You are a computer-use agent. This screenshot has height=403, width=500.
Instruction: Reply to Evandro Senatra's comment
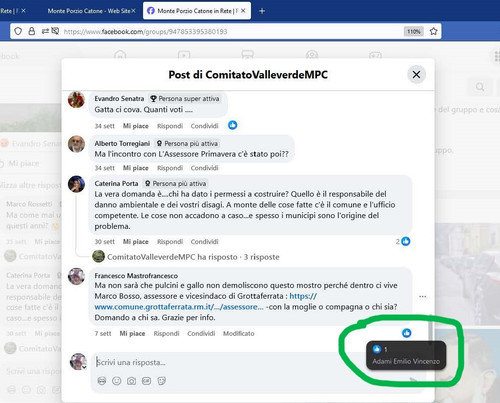tap(170, 126)
